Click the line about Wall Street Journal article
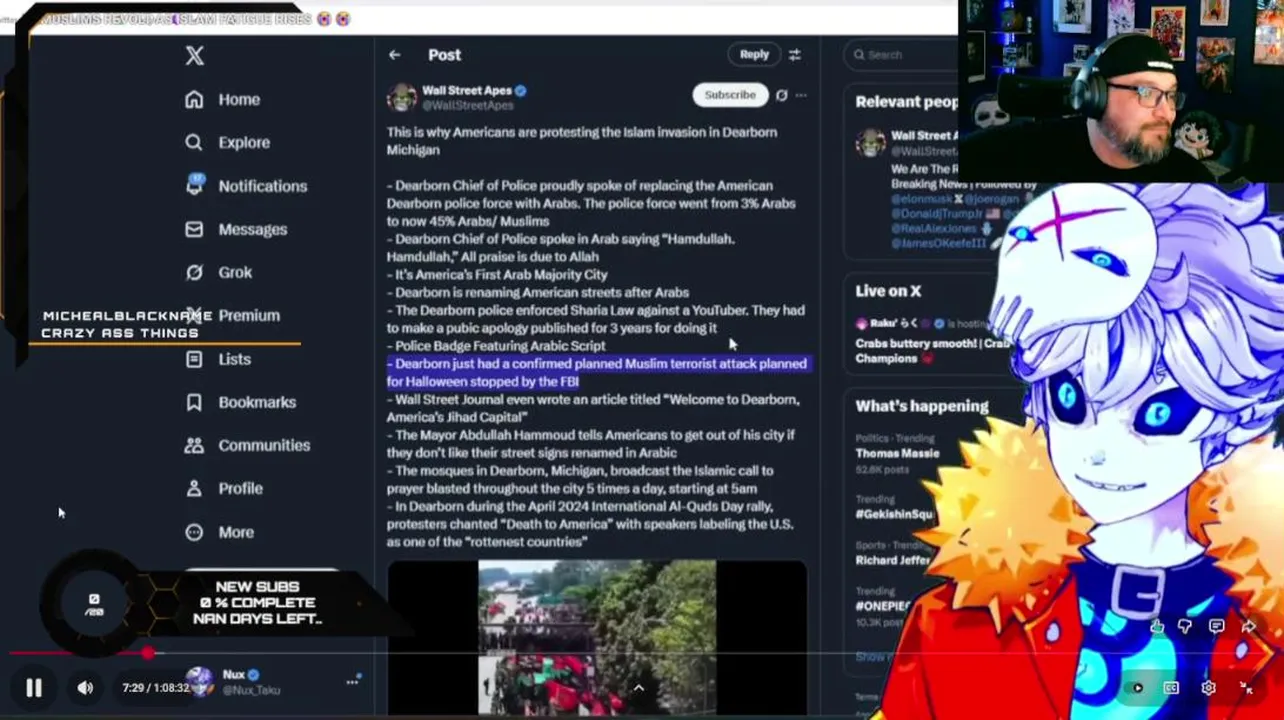 click(x=593, y=408)
